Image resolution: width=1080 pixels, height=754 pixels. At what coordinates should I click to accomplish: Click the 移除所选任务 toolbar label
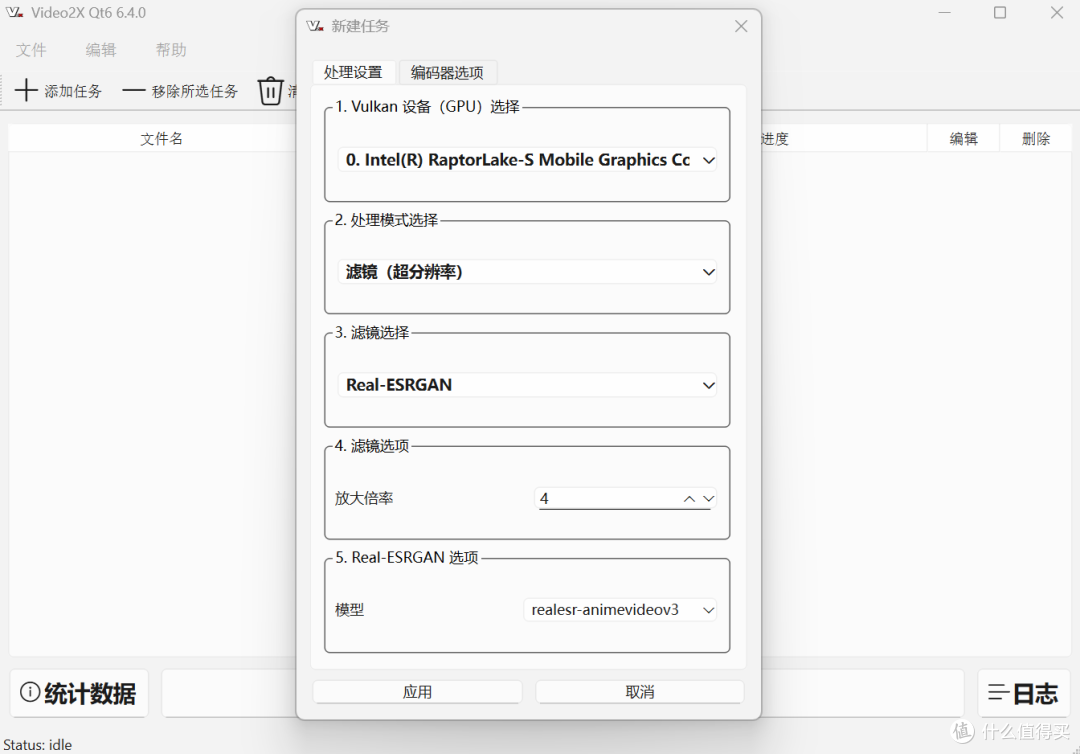pyautogui.click(x=195, y=91)
